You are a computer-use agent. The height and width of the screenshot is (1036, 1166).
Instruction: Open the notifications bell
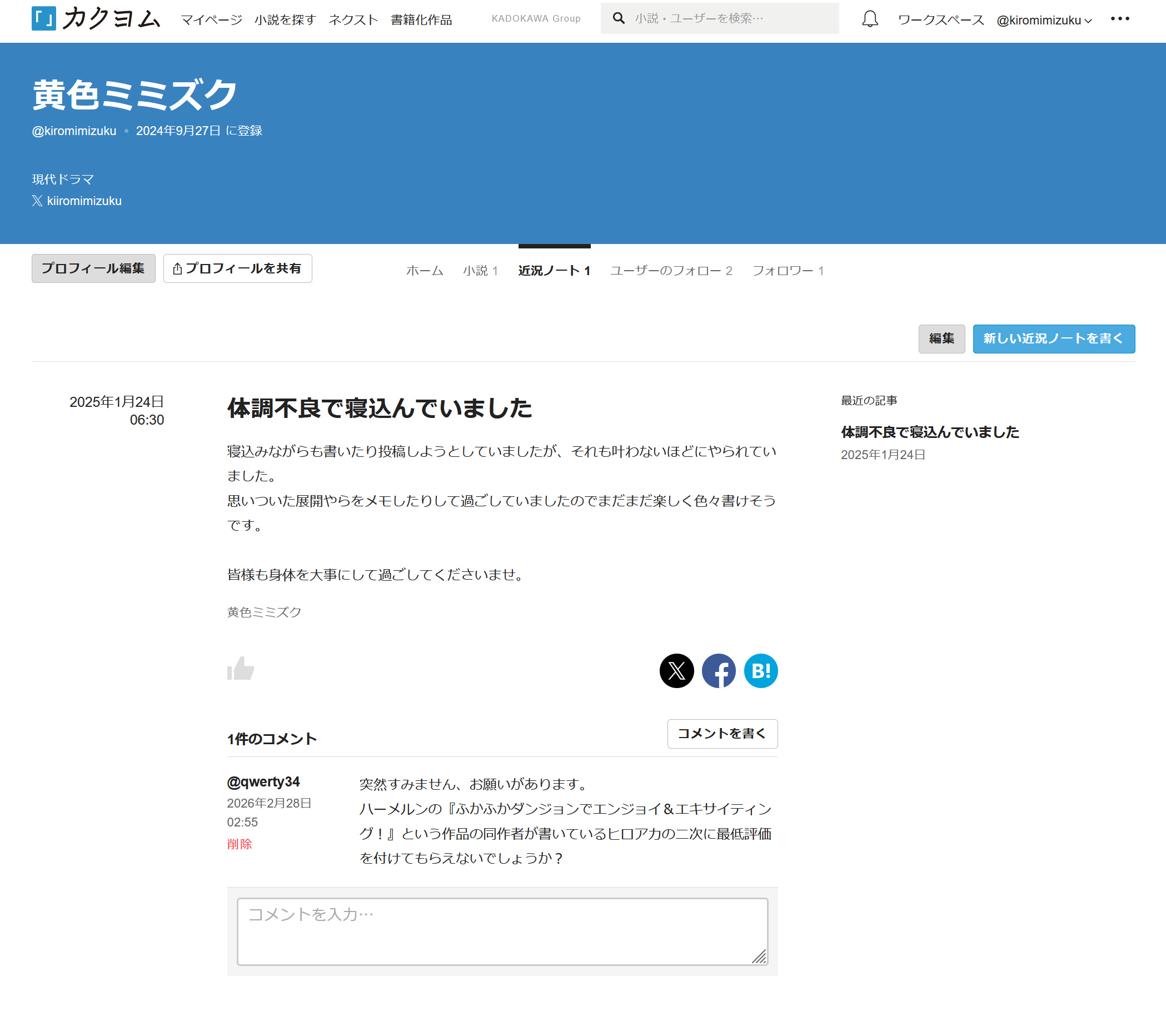click(x=869, y=19)
